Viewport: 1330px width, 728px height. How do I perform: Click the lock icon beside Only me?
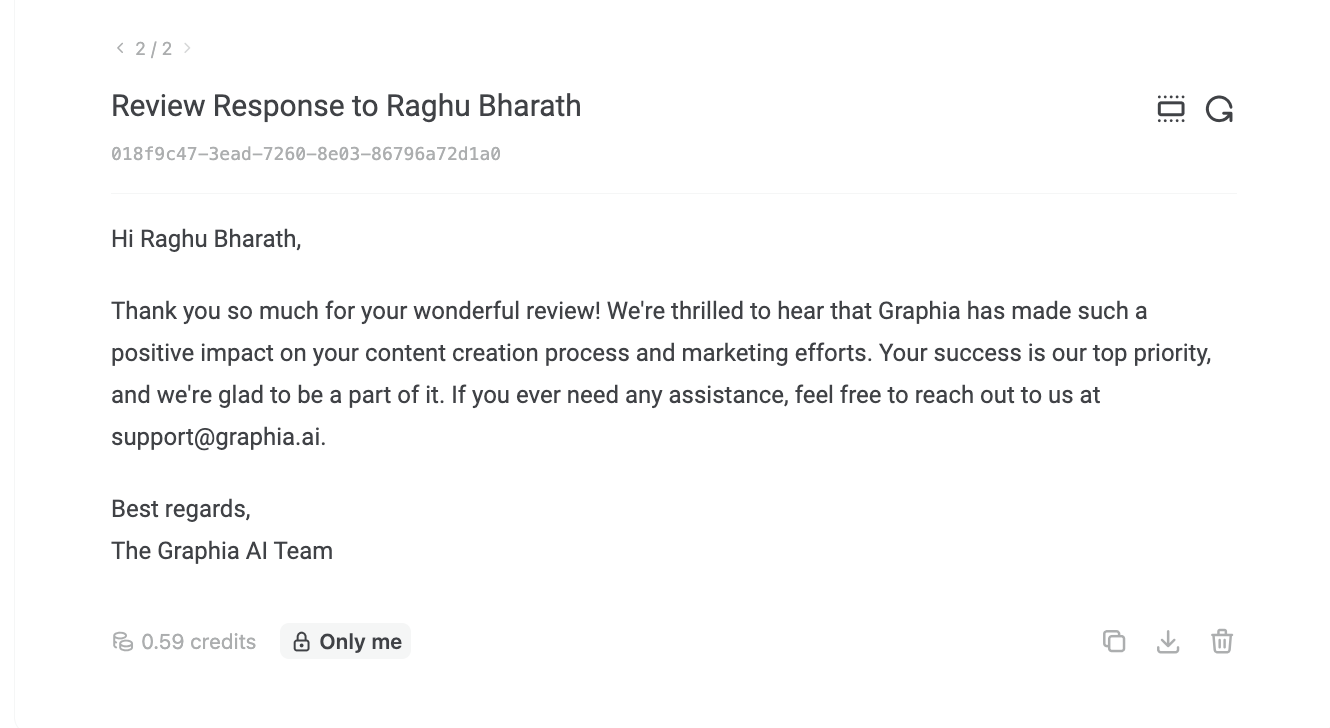click(301, 642)
